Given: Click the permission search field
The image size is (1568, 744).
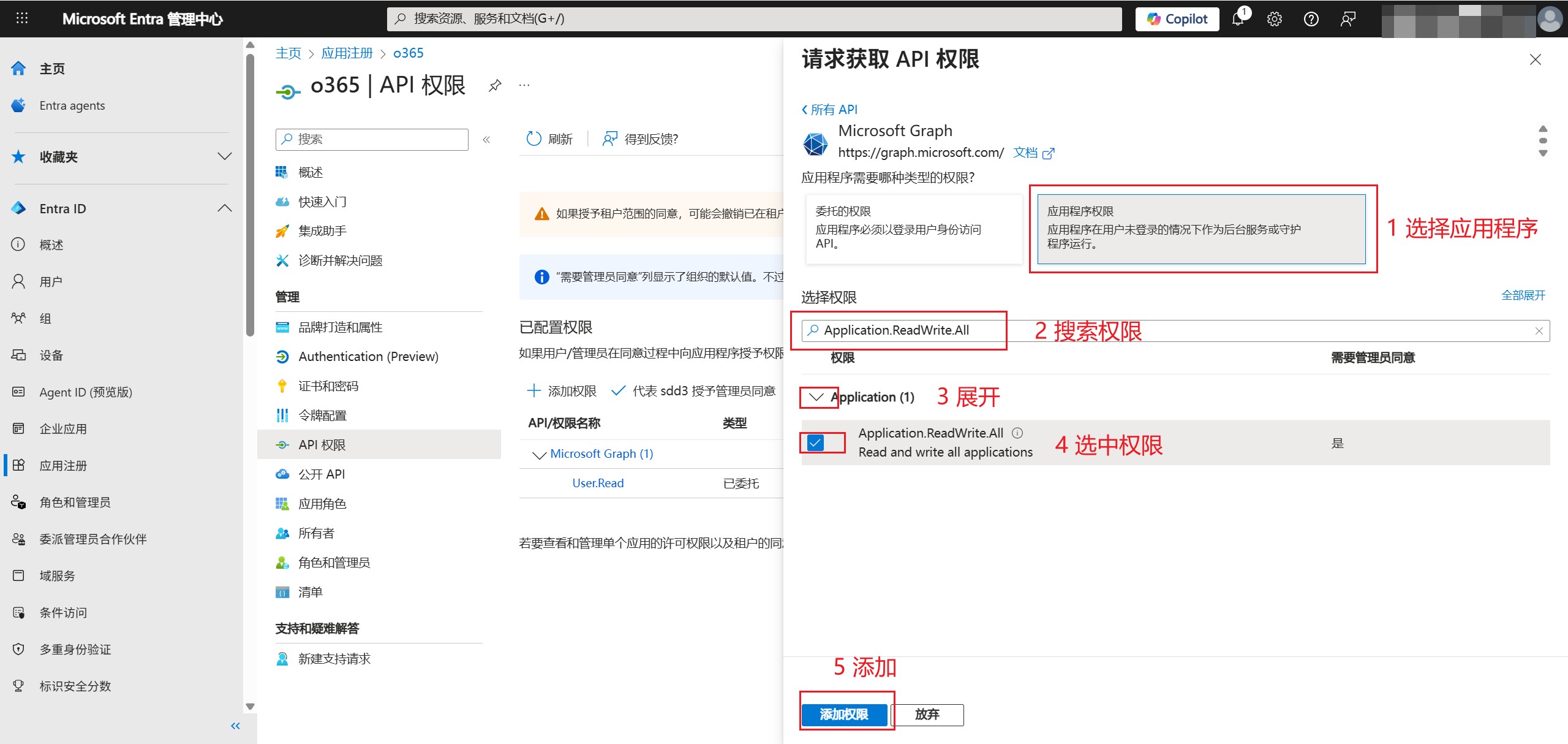Looking at the screenshot, I should [1175, 331].
